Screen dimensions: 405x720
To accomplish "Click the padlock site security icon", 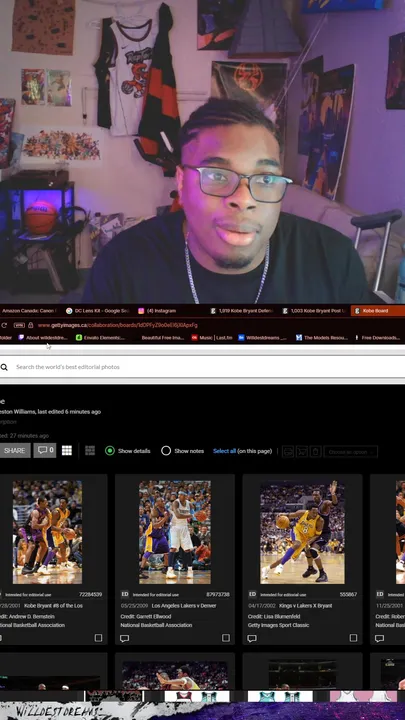I will pos(30,325).
